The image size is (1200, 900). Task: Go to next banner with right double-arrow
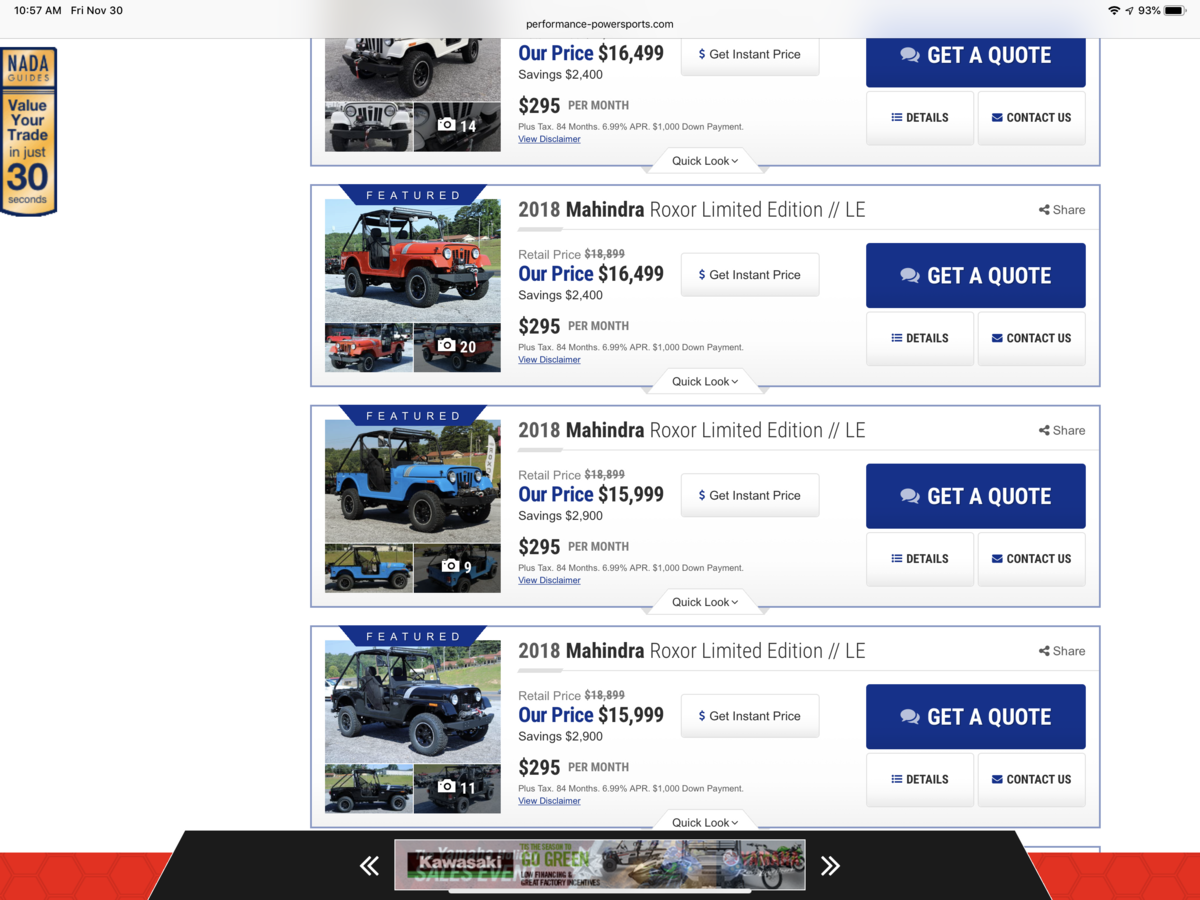830,866
